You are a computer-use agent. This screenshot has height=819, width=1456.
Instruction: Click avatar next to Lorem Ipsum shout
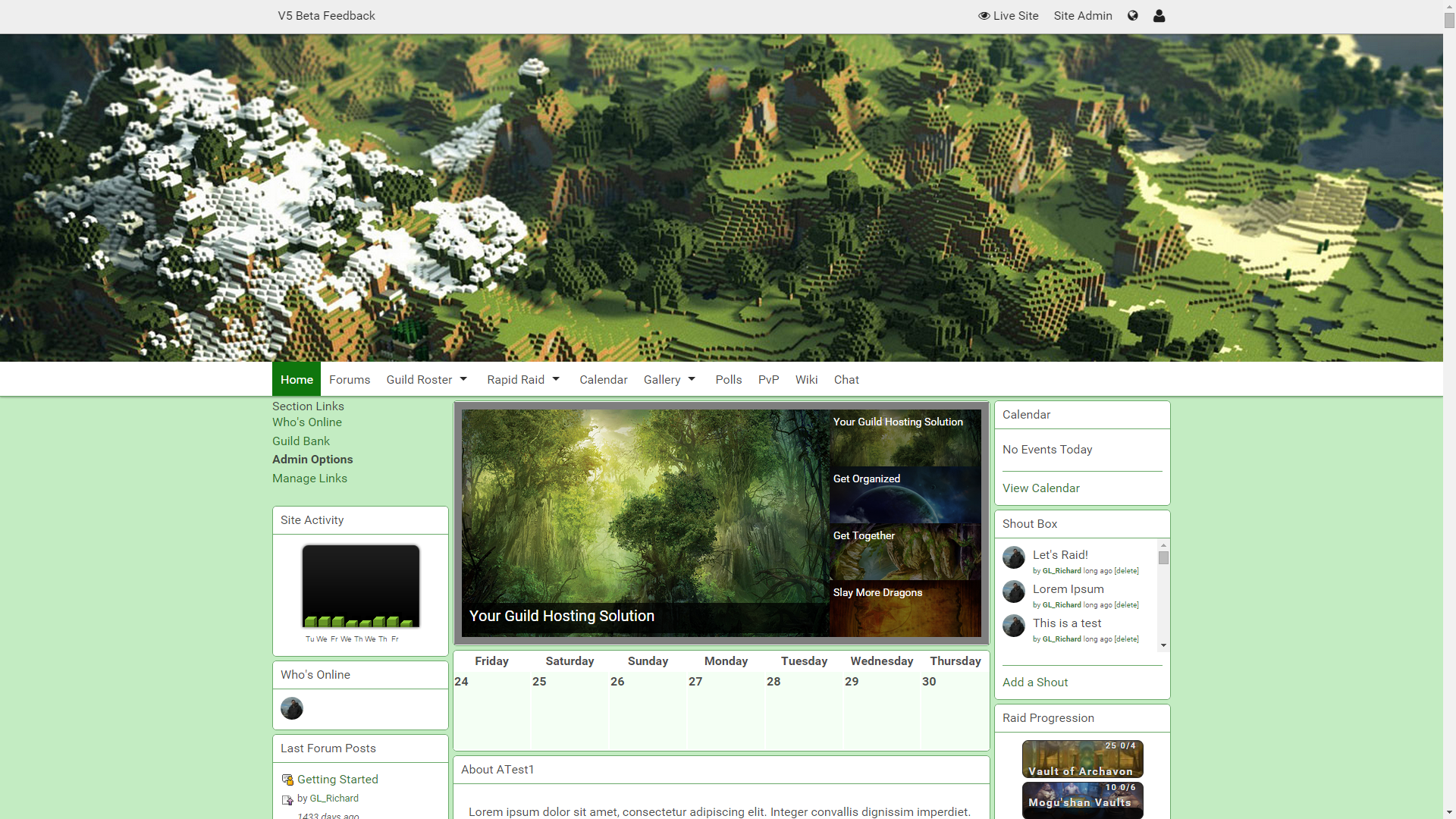1014,591
